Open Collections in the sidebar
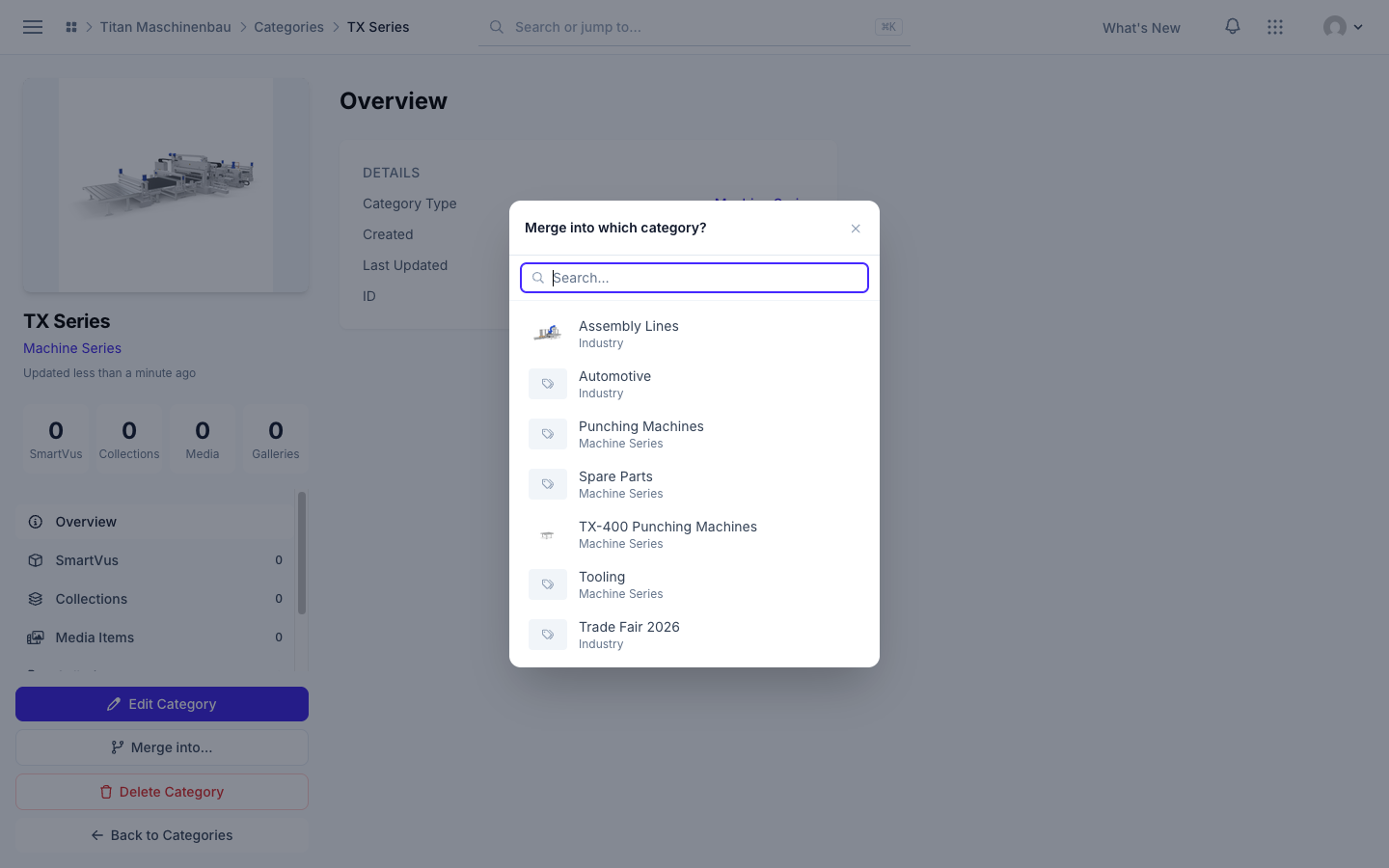This screenshot has width=1389, height=868. [x=154, y=599]
